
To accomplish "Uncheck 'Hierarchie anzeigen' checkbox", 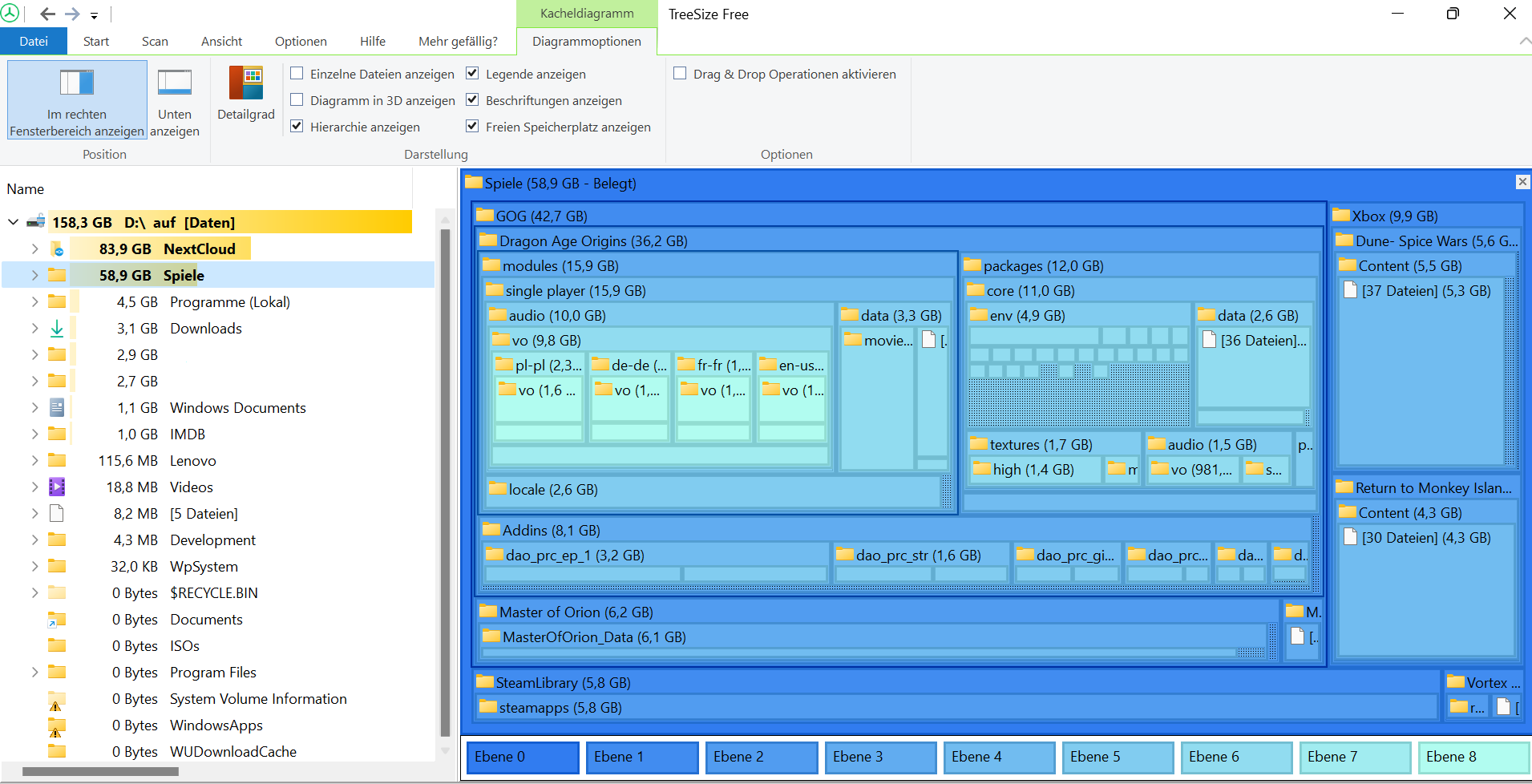I will [x=297, y=127].
